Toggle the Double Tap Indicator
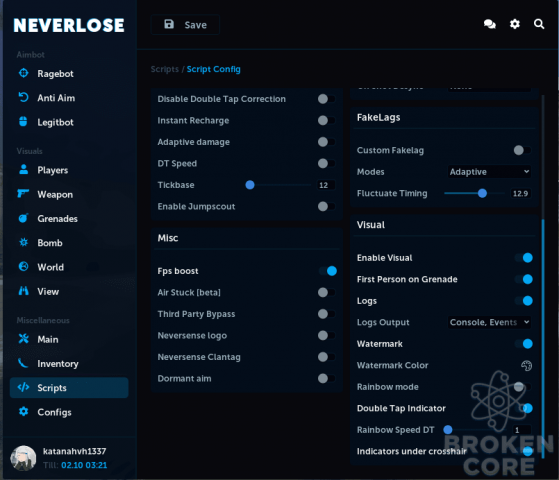Screen dimensions: 559x480 click(523, 408)
